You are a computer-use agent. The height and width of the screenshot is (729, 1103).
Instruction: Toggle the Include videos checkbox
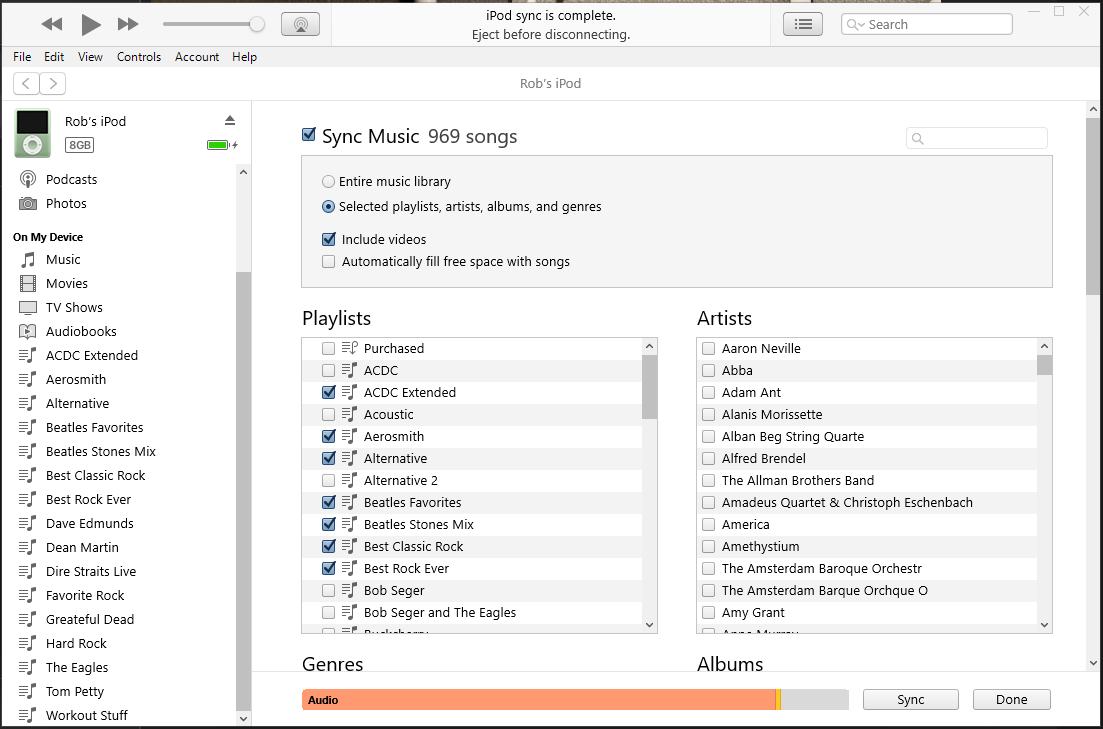(x=329, y=239)
